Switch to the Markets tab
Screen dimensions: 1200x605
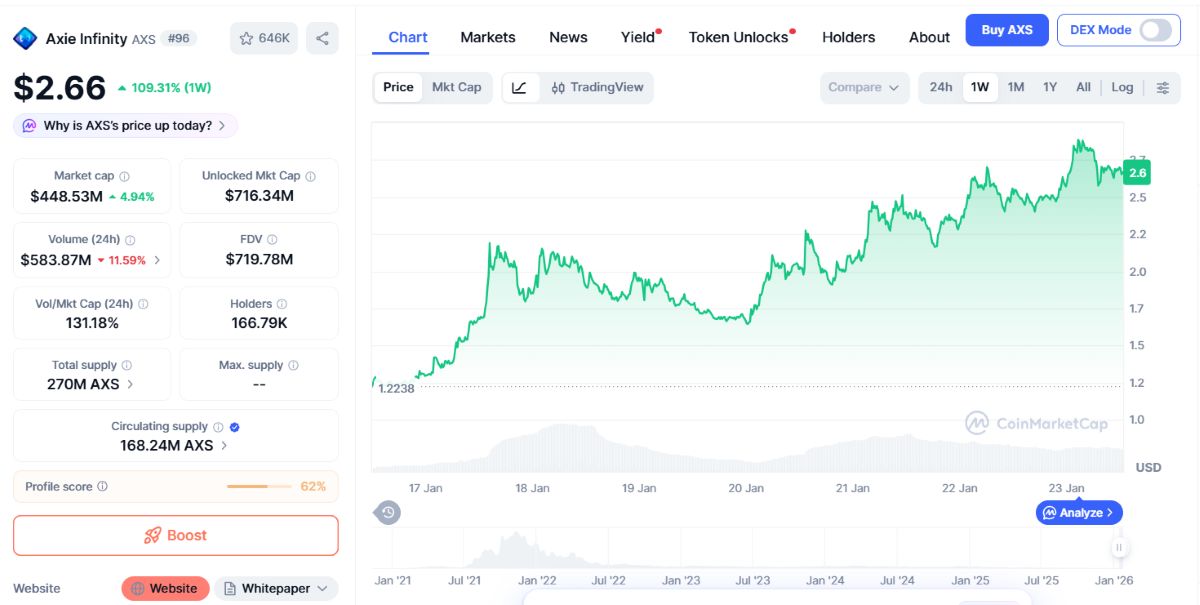click(488, 37)
